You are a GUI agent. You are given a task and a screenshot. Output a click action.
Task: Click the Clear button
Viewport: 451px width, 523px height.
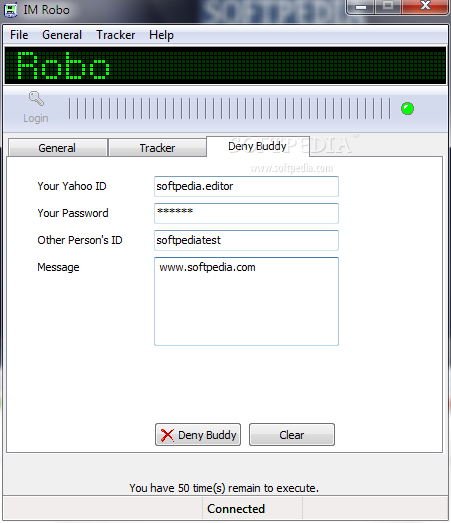(292, 435)
